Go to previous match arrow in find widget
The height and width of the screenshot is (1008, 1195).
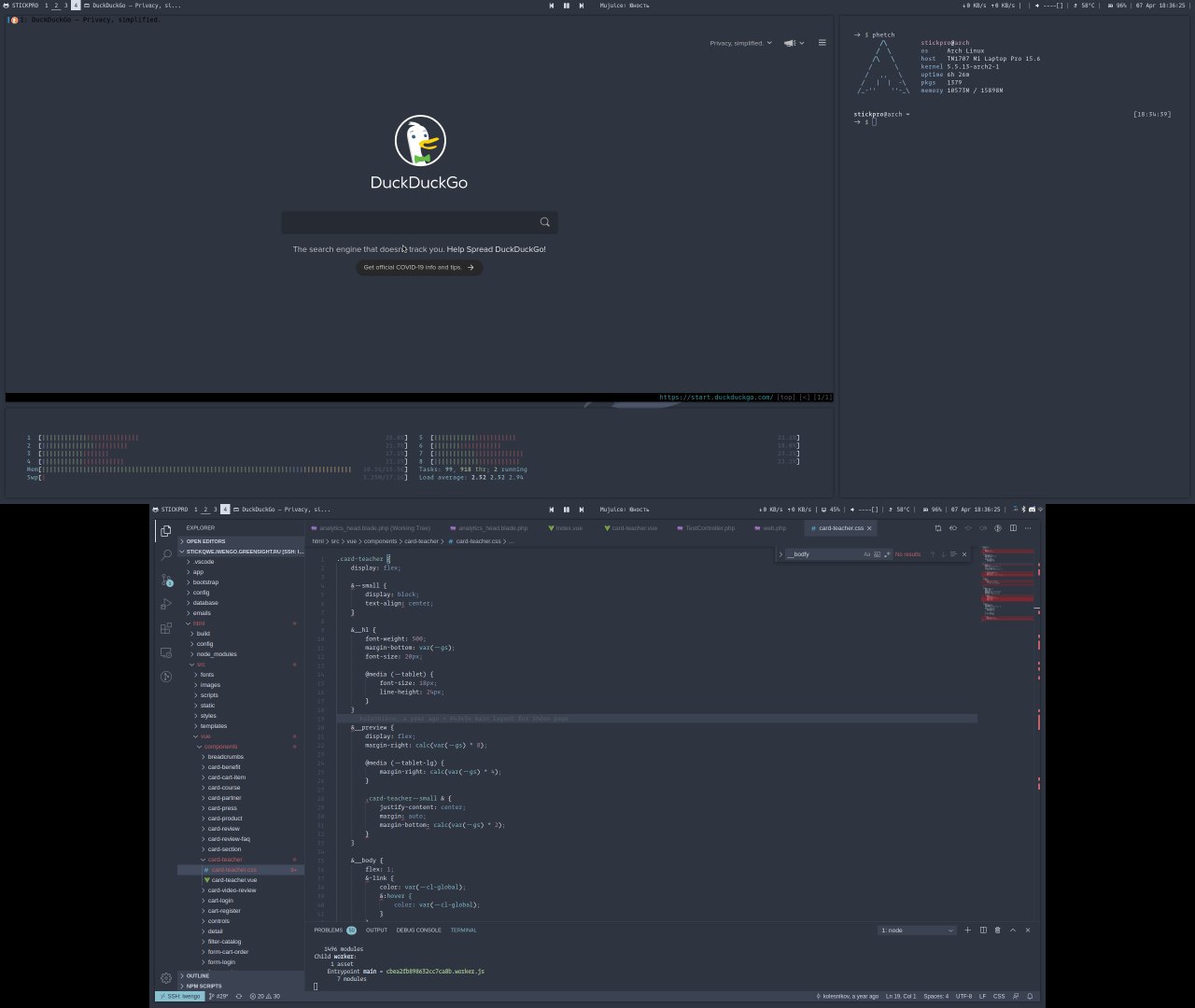(x=933, y=554)
